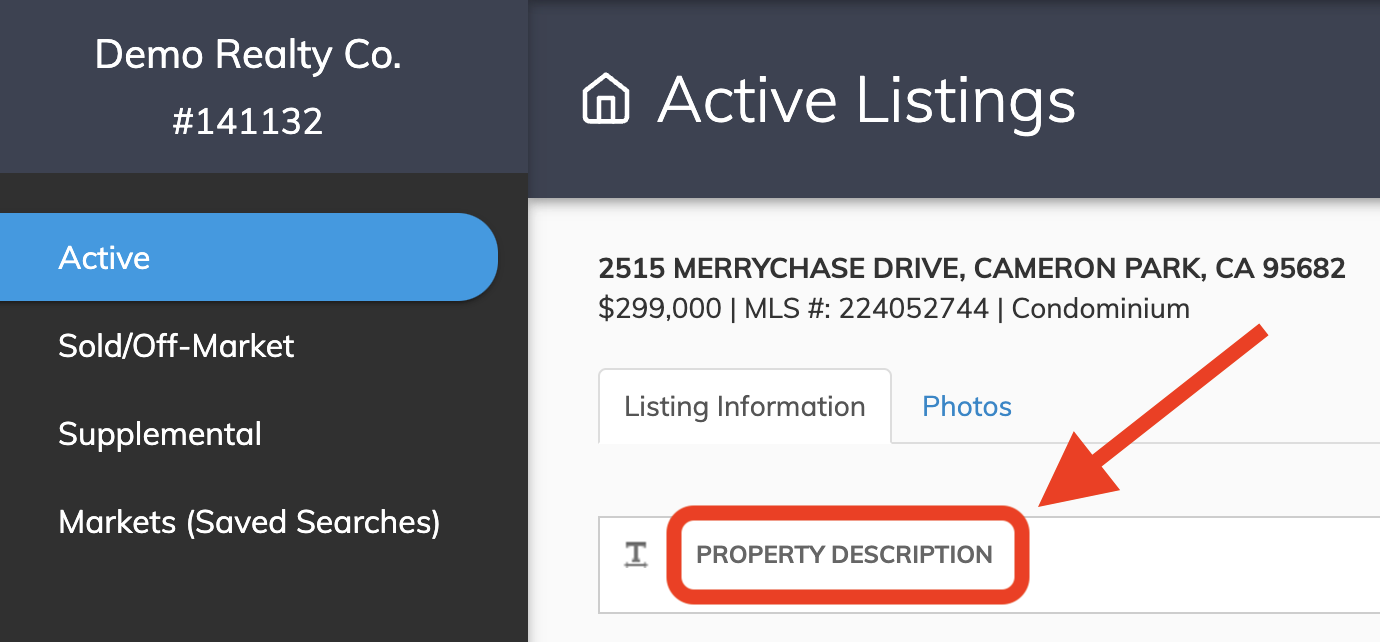Select Active in the sidebar
Viewport: 1380px width, 642px height.
249,257
